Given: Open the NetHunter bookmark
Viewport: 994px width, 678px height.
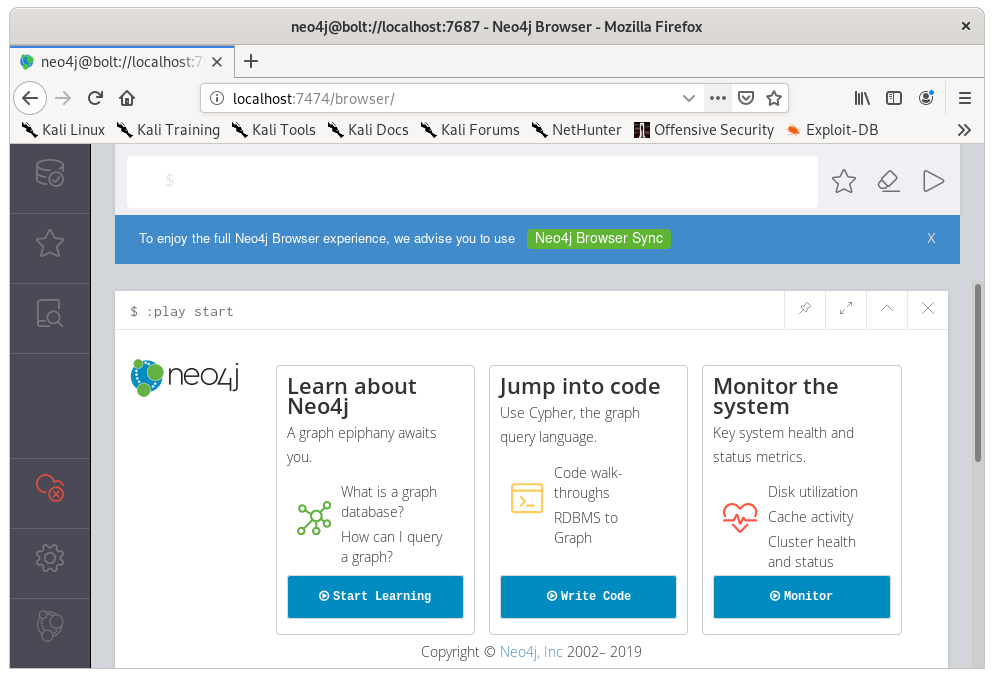Looking at the screenshot, I should pyautogui.click(x=576, y=130).
